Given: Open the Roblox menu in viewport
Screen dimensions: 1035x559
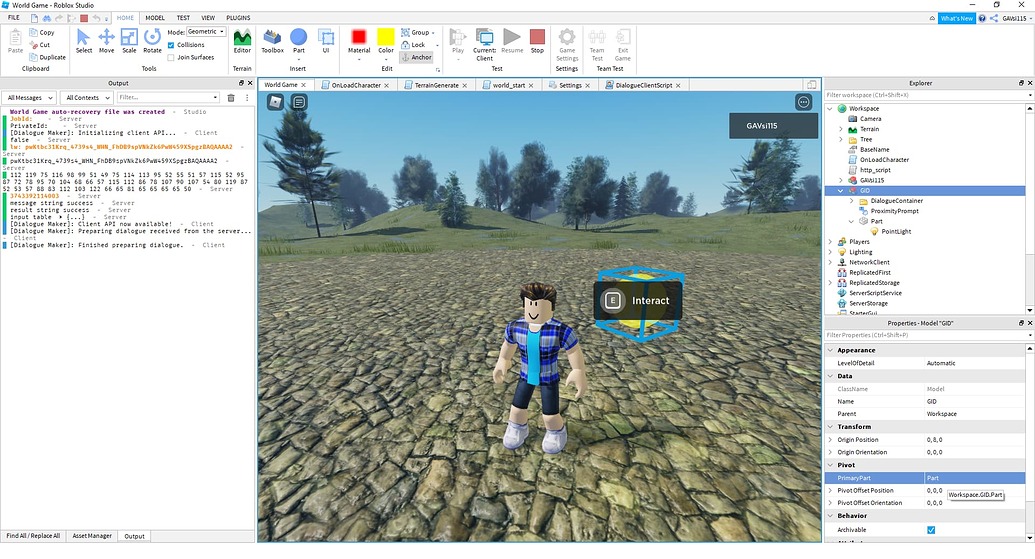Looking at the screenshot, I should [x=275, y=102].
